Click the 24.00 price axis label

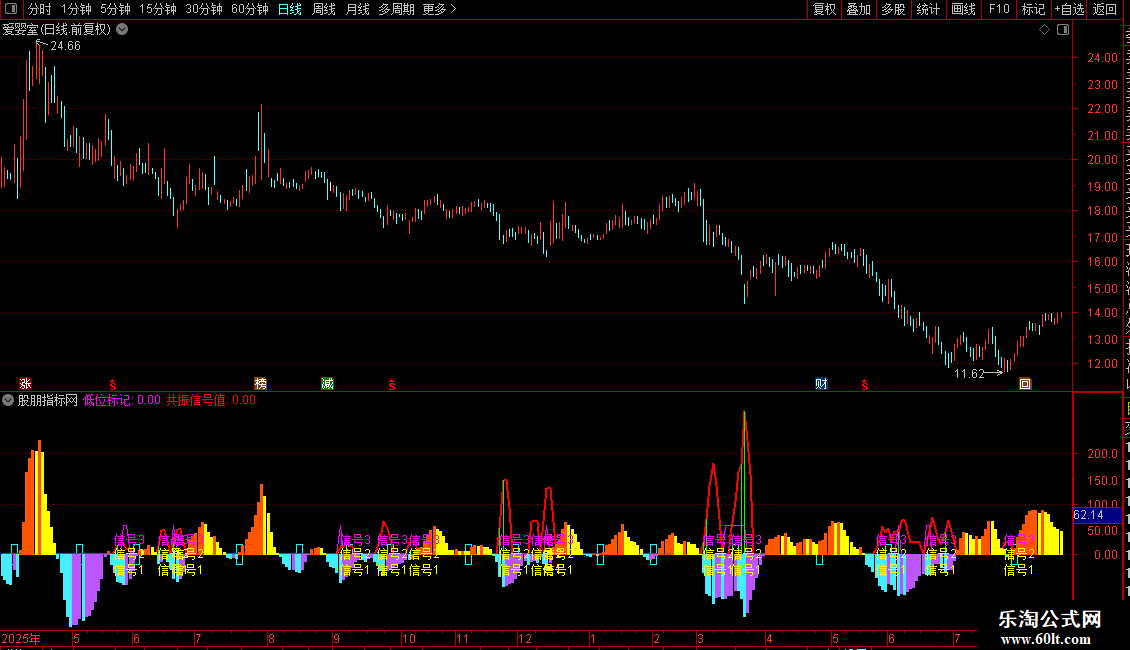click(x=1103, y=58)
